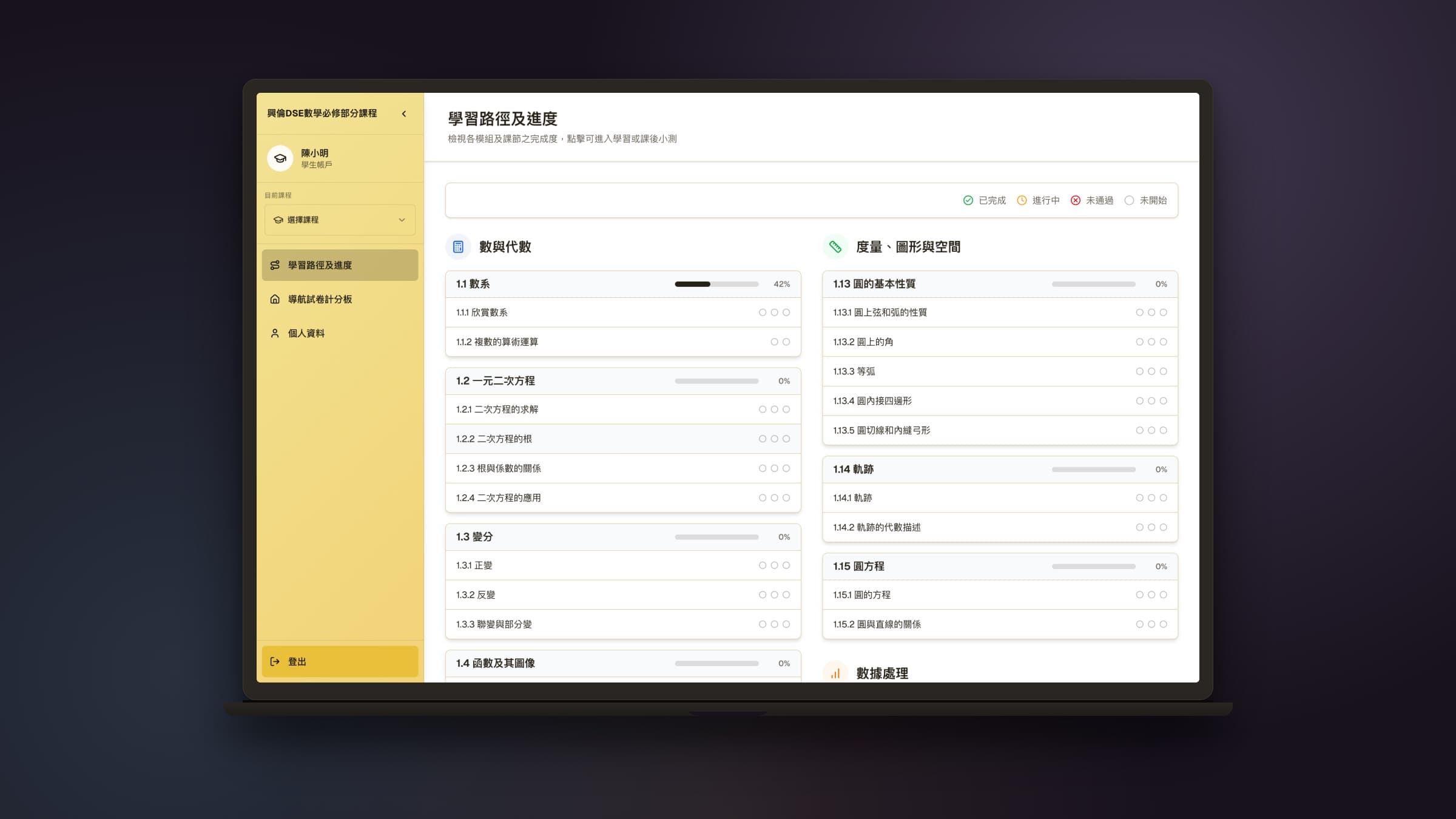
Task: Open lesson 1.13.2 圓上的角
Action: (x=1000, y=342)
